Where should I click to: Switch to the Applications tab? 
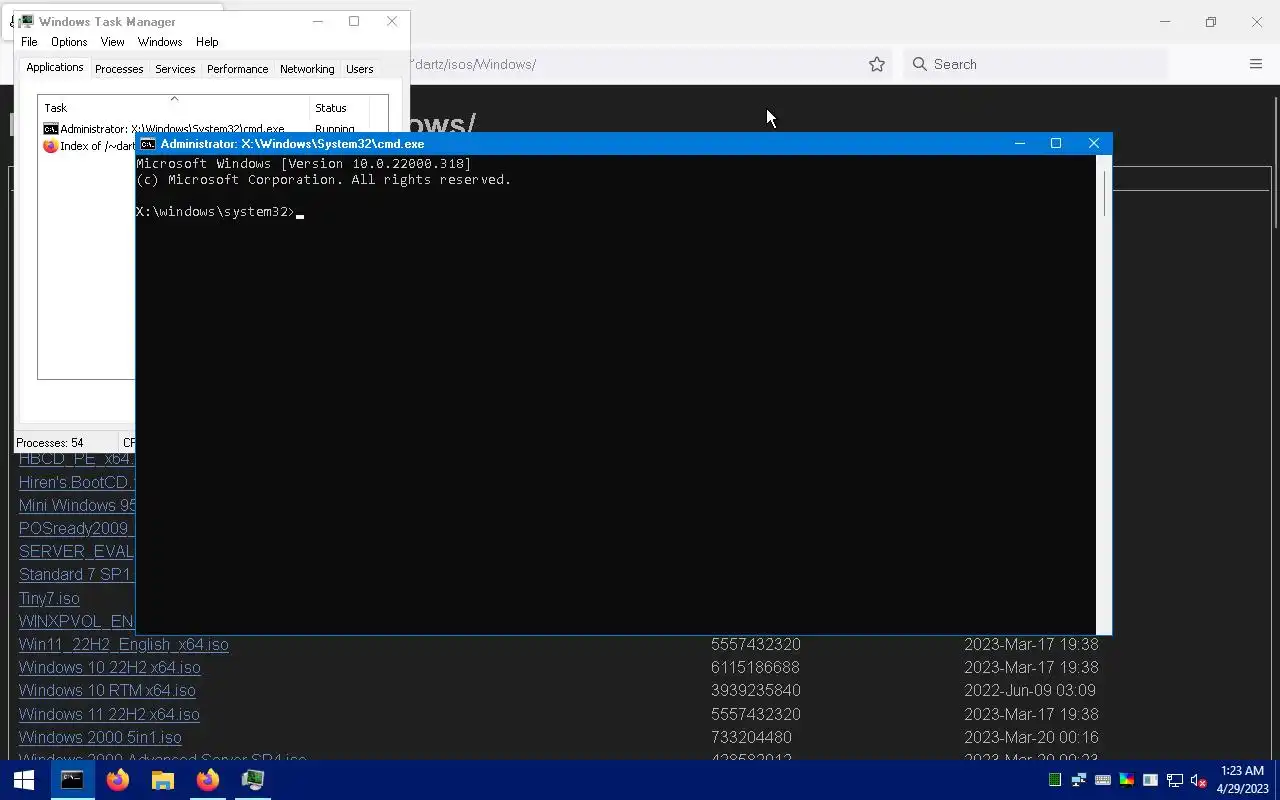55,67
